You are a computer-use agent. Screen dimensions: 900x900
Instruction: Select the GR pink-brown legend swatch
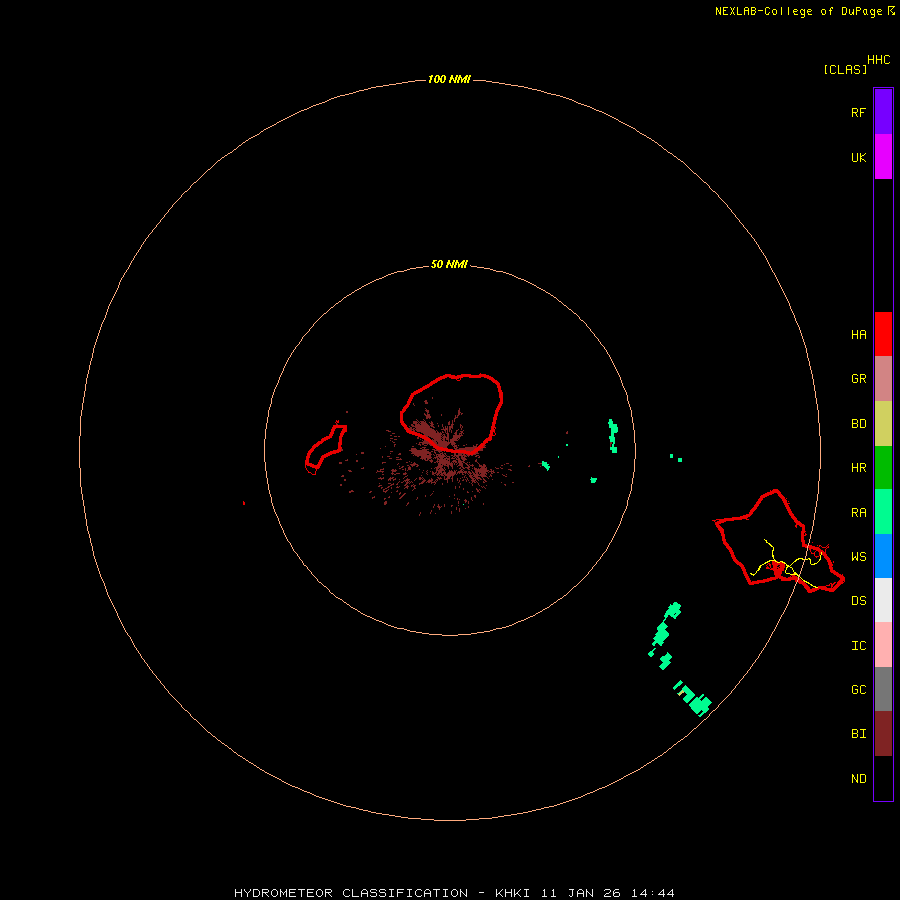[x=883, y=379]
